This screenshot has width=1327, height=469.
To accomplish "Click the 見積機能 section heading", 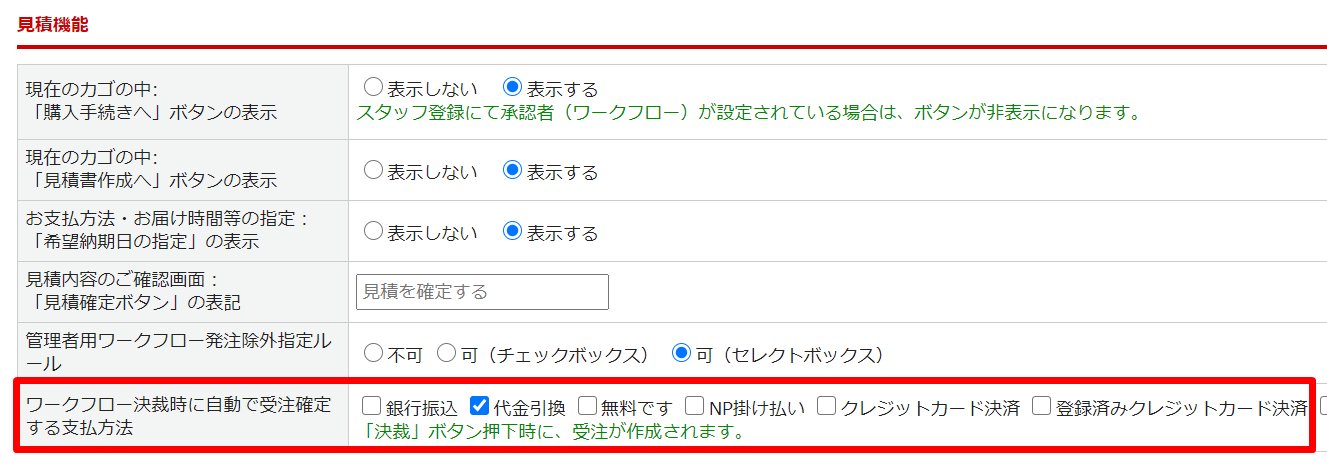I will click(53, 24).
